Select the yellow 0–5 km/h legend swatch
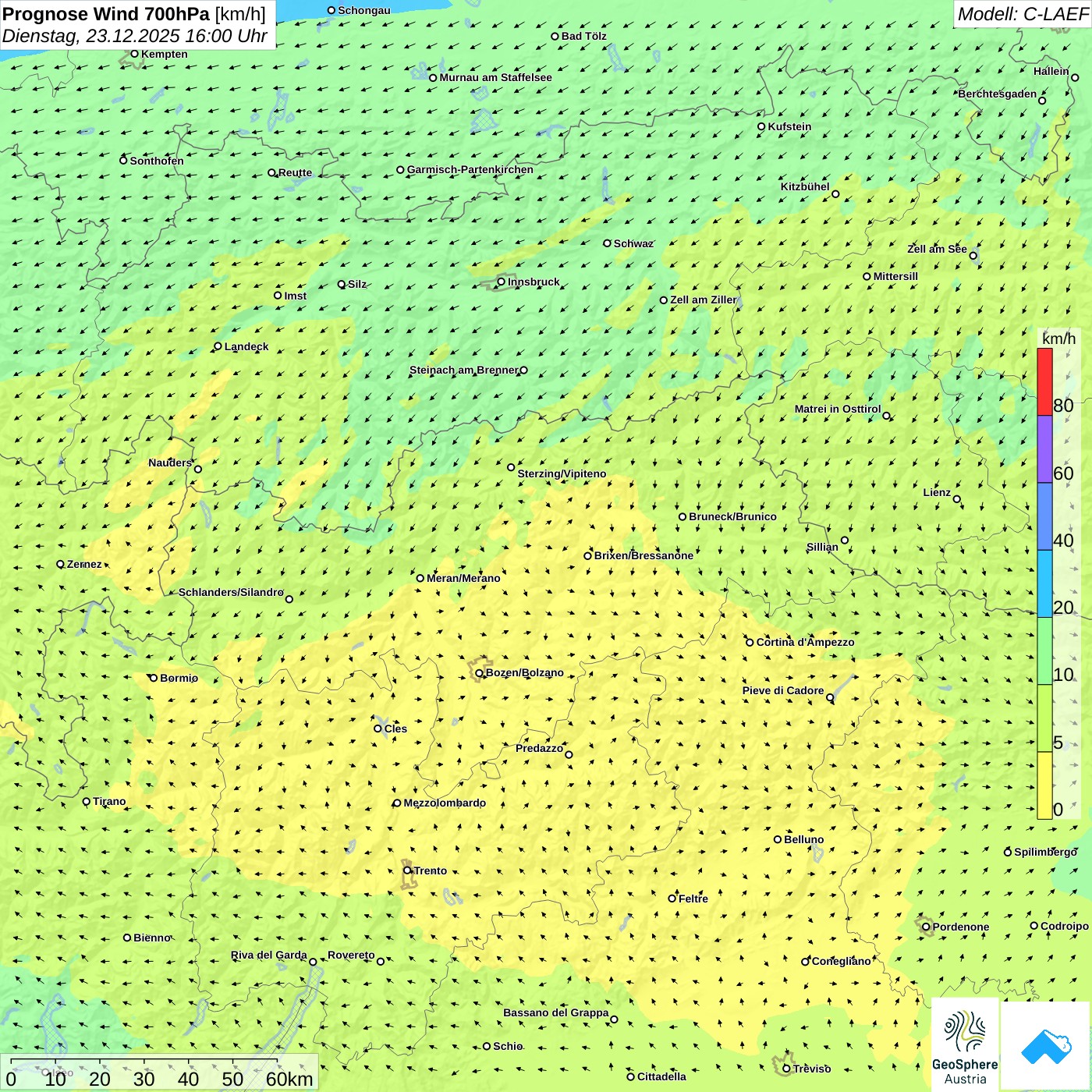The image size is (1092, 1092). pos(1044,785)
